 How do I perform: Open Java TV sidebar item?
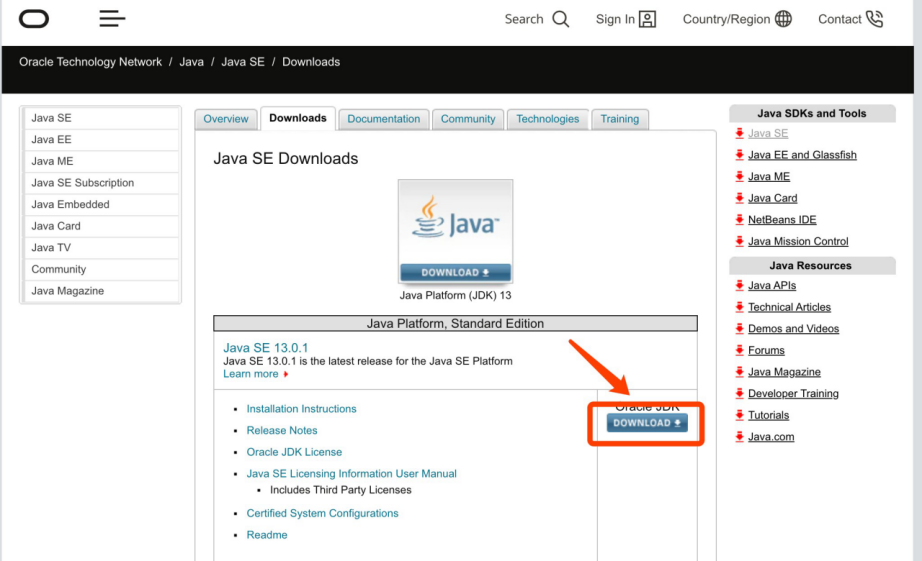(101, 248)
